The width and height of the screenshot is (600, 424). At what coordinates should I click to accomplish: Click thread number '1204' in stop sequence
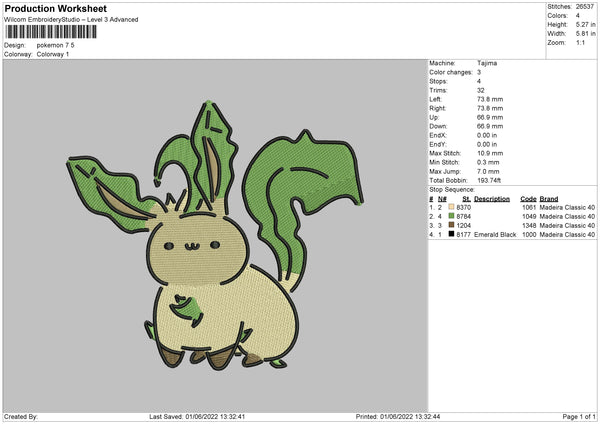463,225
